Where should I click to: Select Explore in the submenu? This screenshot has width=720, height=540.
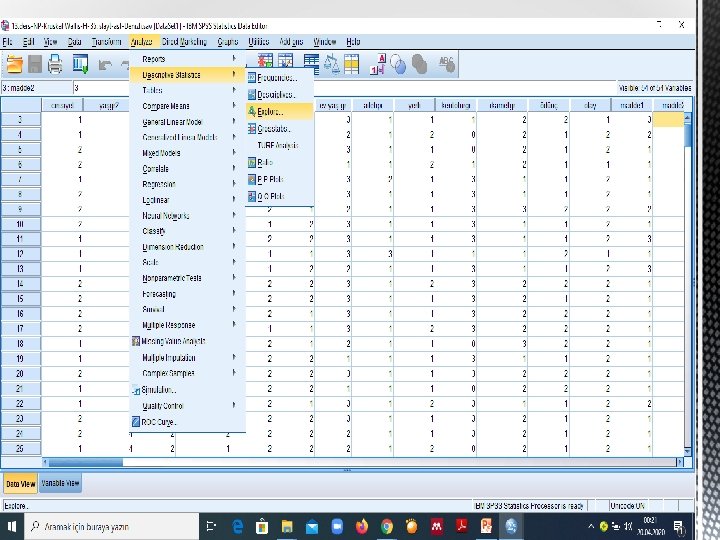coord(280,112)
